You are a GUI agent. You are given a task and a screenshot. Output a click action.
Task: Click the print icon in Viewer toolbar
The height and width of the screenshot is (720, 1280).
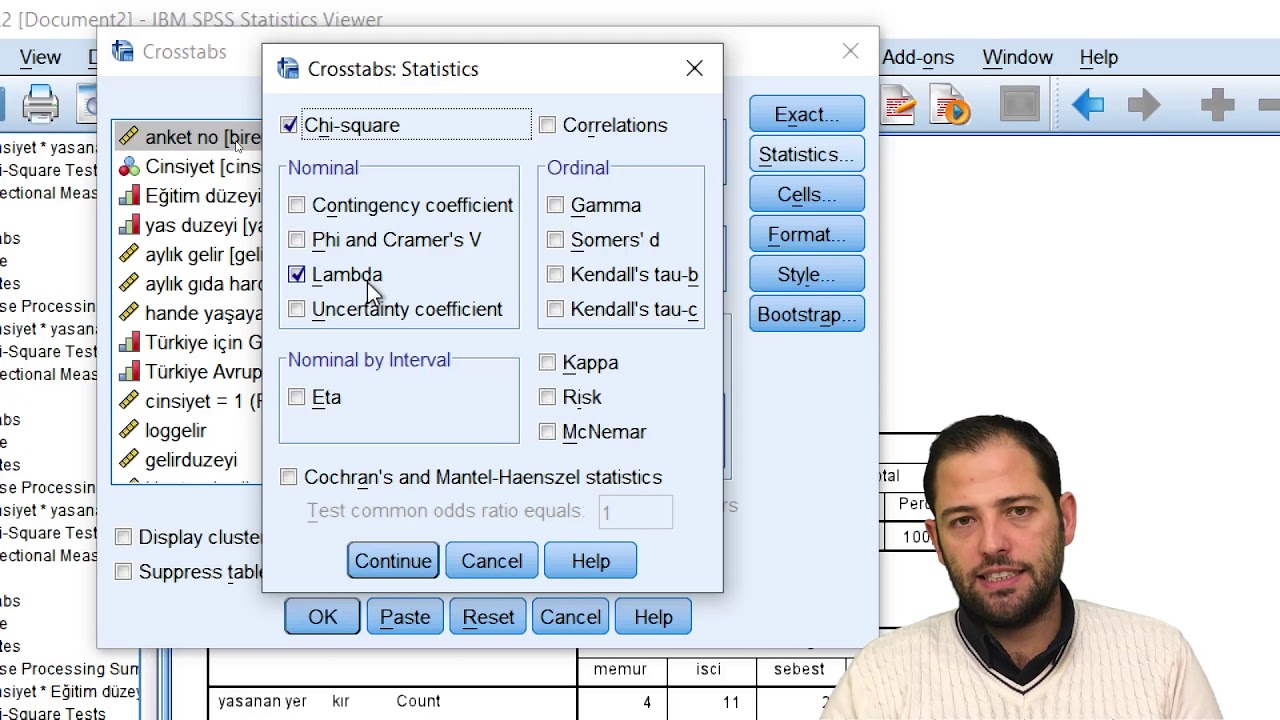point(40,105)
